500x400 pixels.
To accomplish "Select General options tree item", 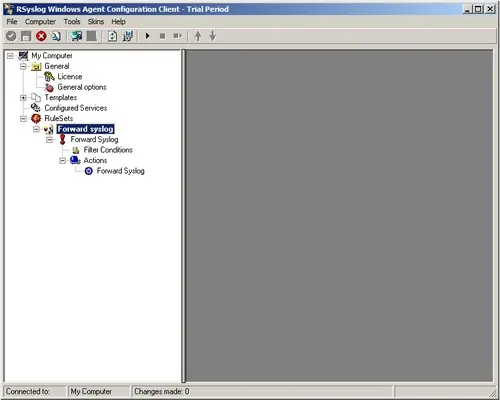I will pyautogui.click(x=82, y=87).
